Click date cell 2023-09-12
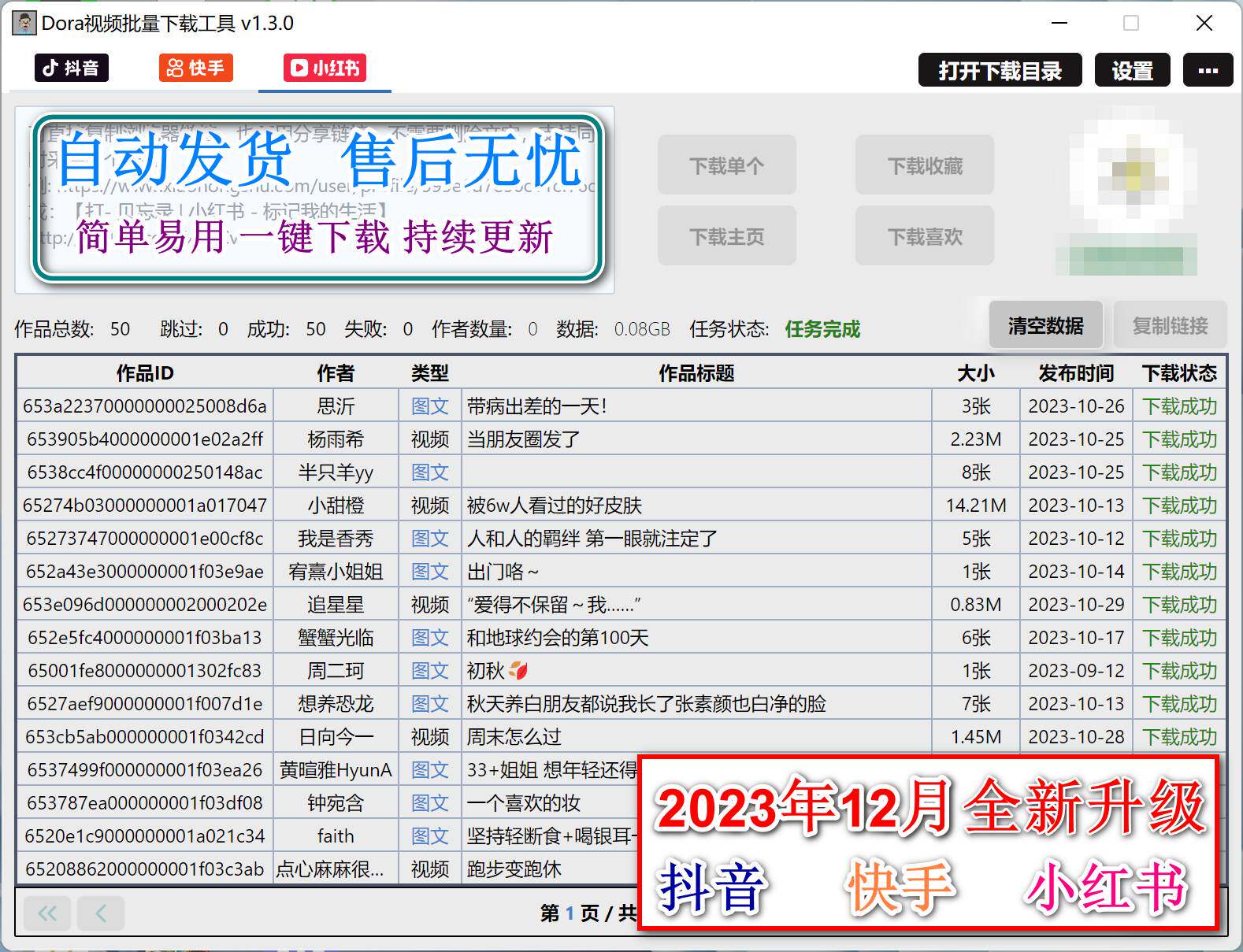 pos(1076,671)
